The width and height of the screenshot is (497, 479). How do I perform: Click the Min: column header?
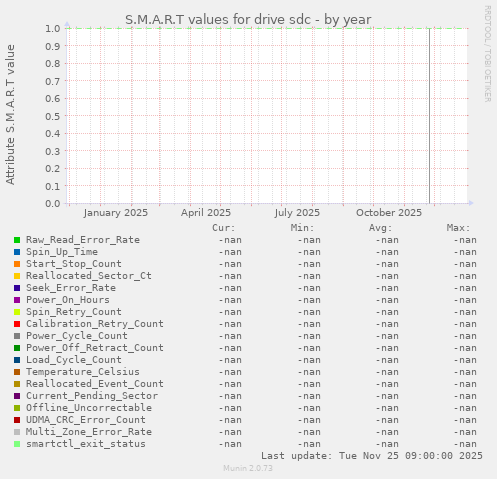[302, 228]
